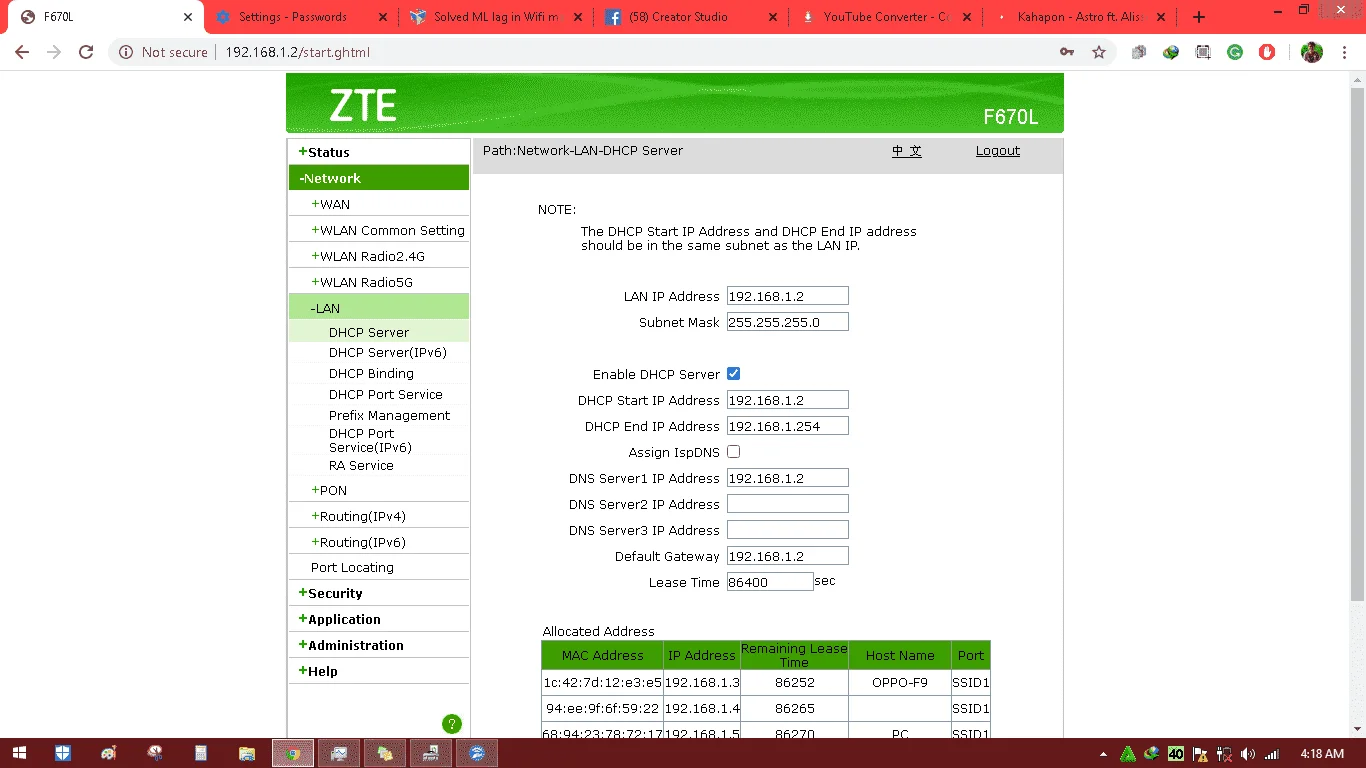Open Snipping Tool from the taskbar
The width and height of the screenshot is (1366, 768).
tap(155, 753)
